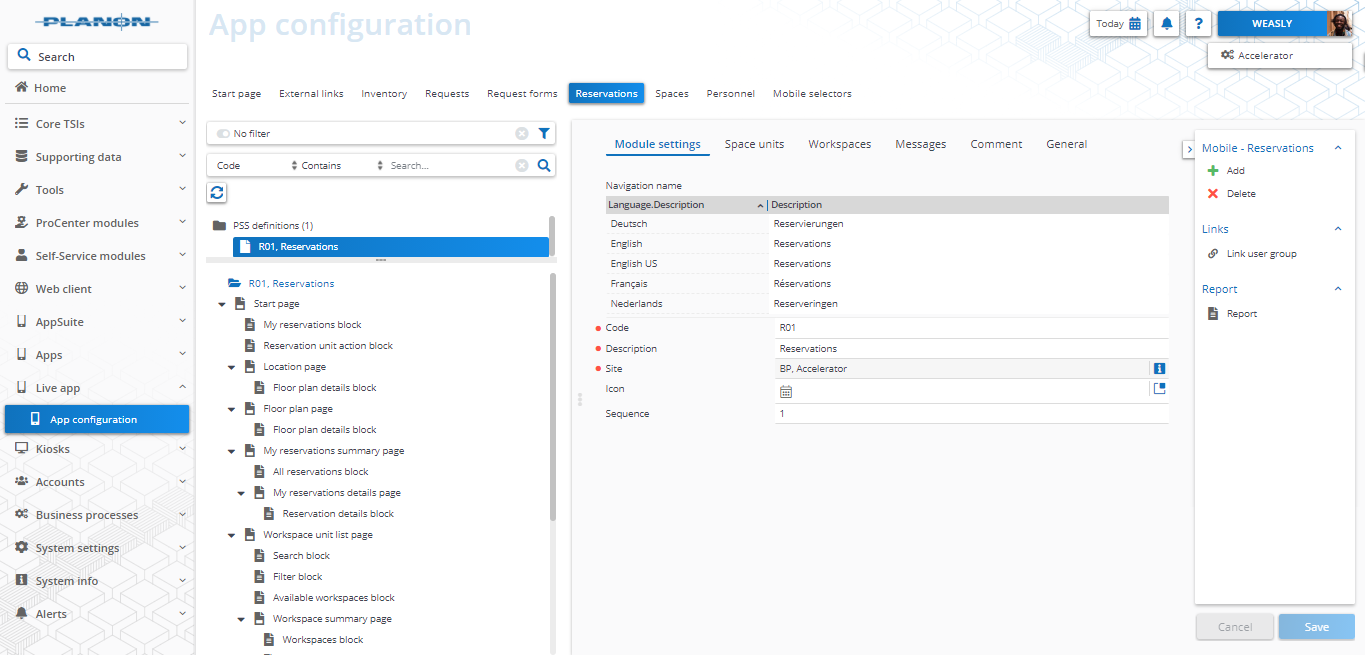
Task: Switch to the Spaces tab
Action: [671, 92]
